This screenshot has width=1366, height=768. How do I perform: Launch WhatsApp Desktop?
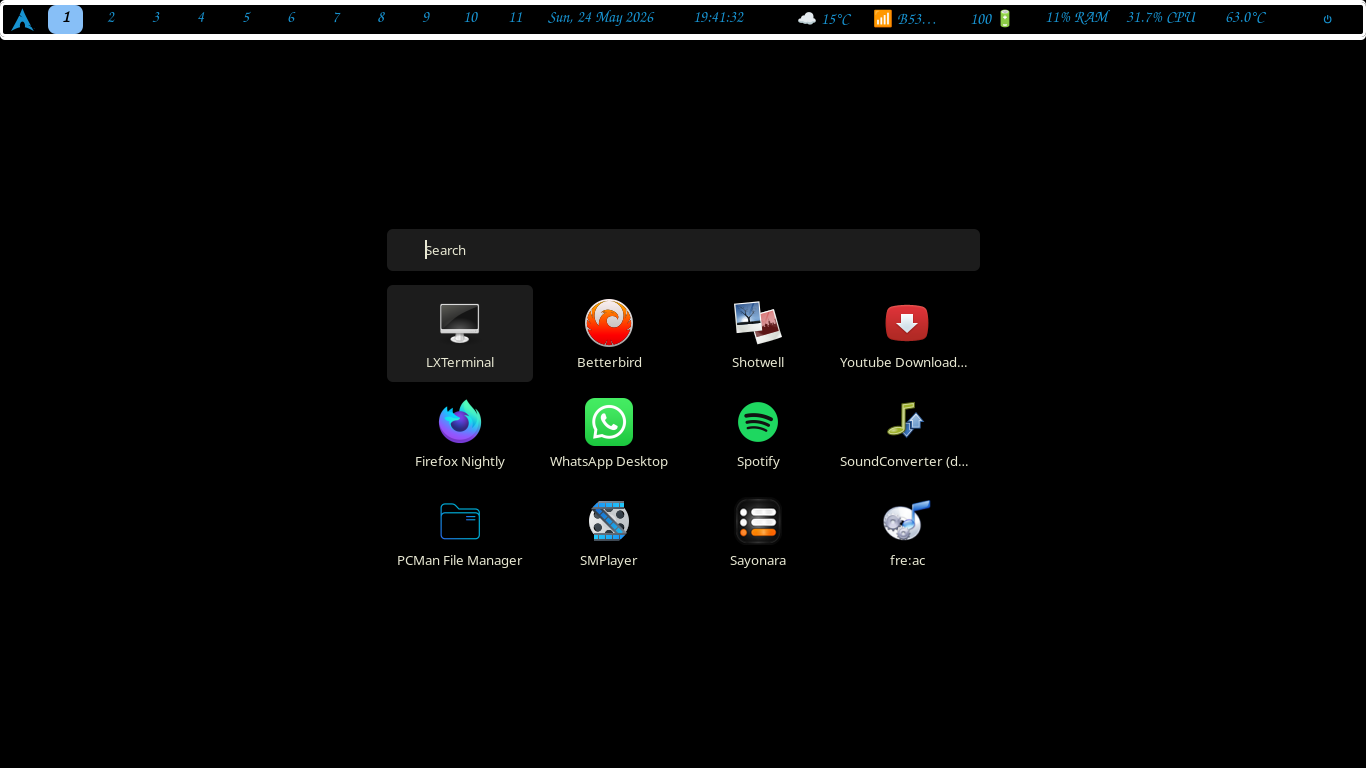coord(609,422)
